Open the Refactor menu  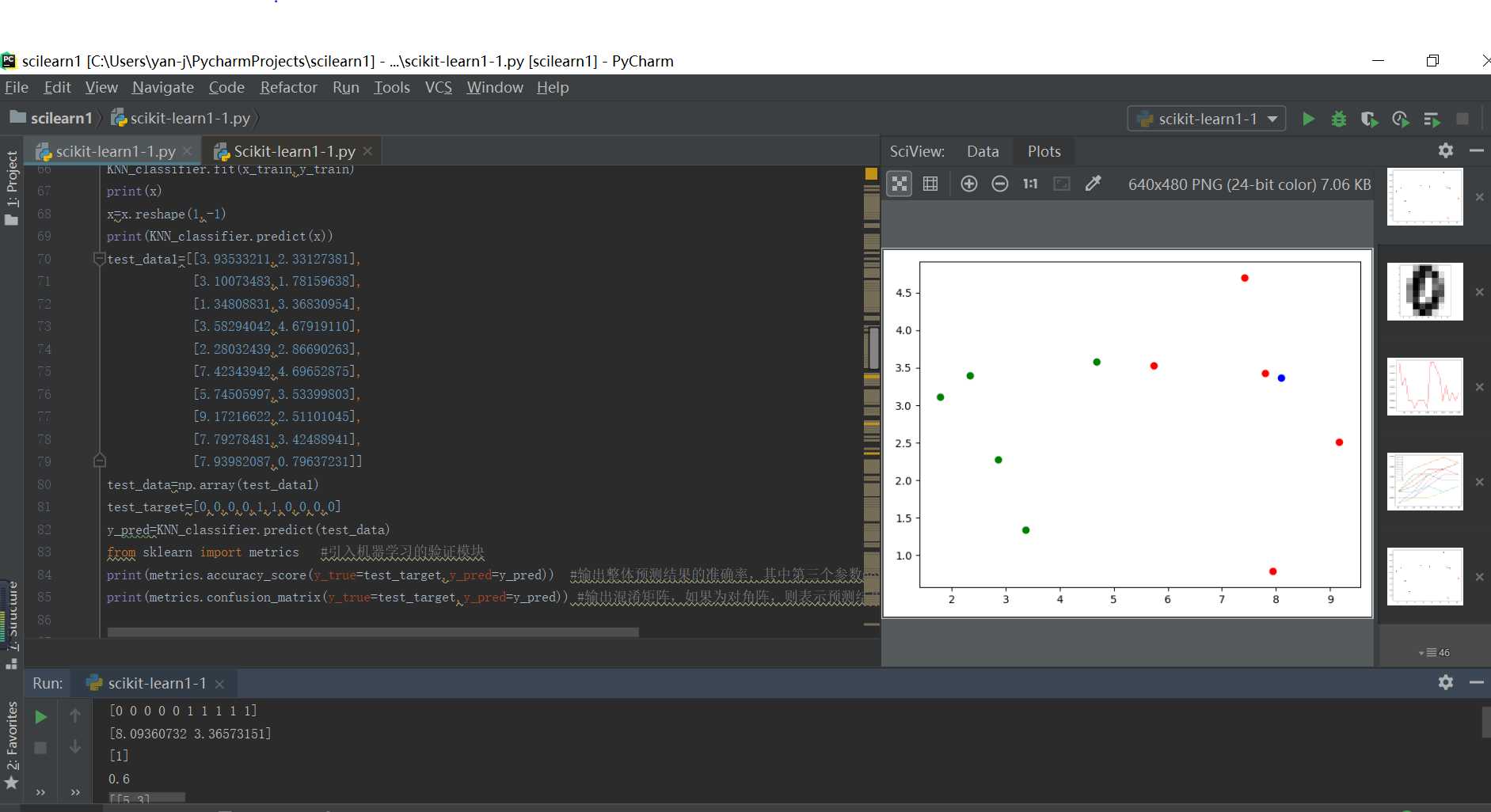(x=288, y=87)
